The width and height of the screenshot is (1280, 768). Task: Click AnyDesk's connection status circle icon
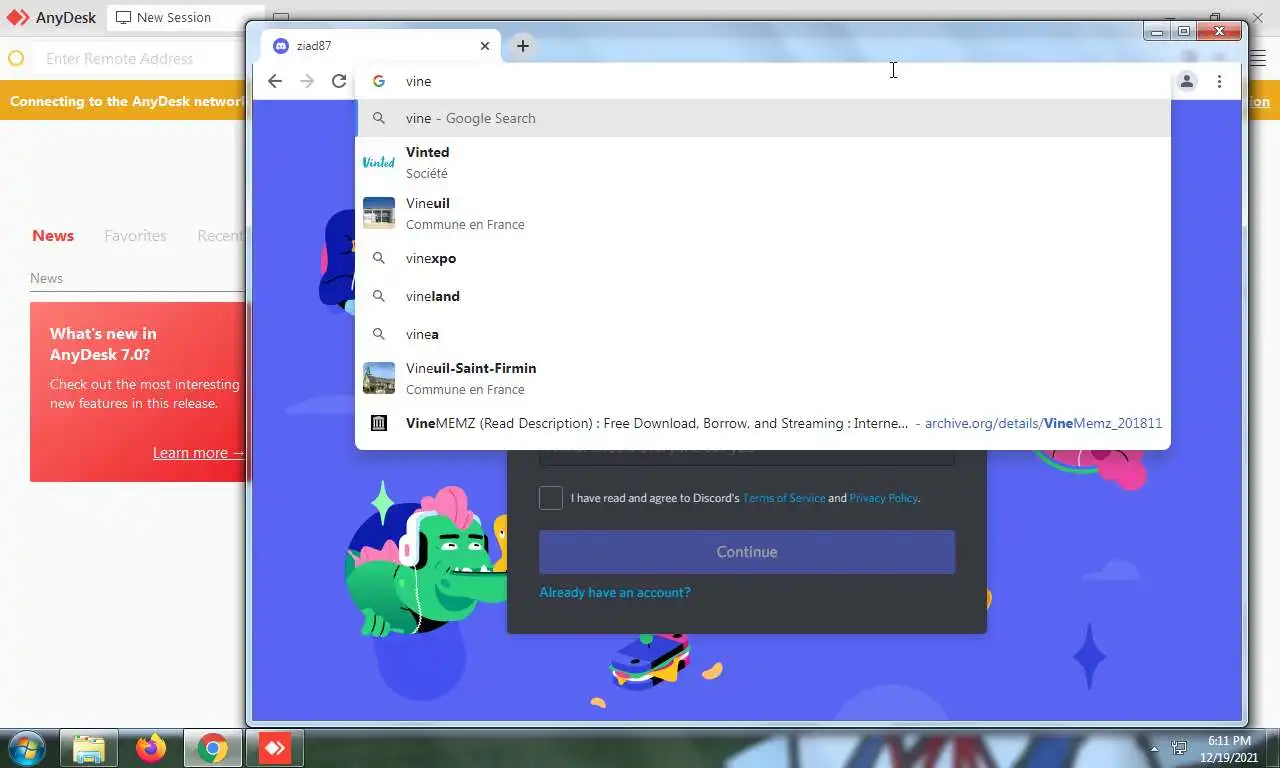click(x=16, y=59)
